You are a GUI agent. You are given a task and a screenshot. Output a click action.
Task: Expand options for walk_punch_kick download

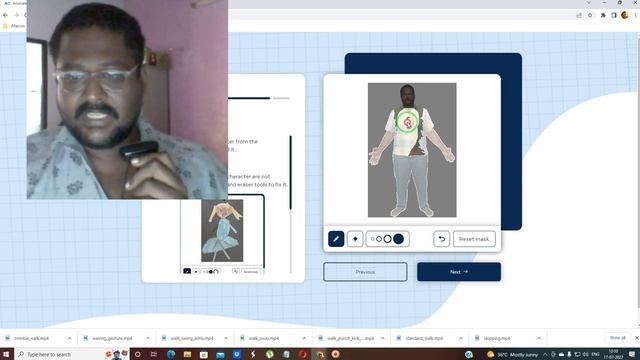tap(382, 338)
